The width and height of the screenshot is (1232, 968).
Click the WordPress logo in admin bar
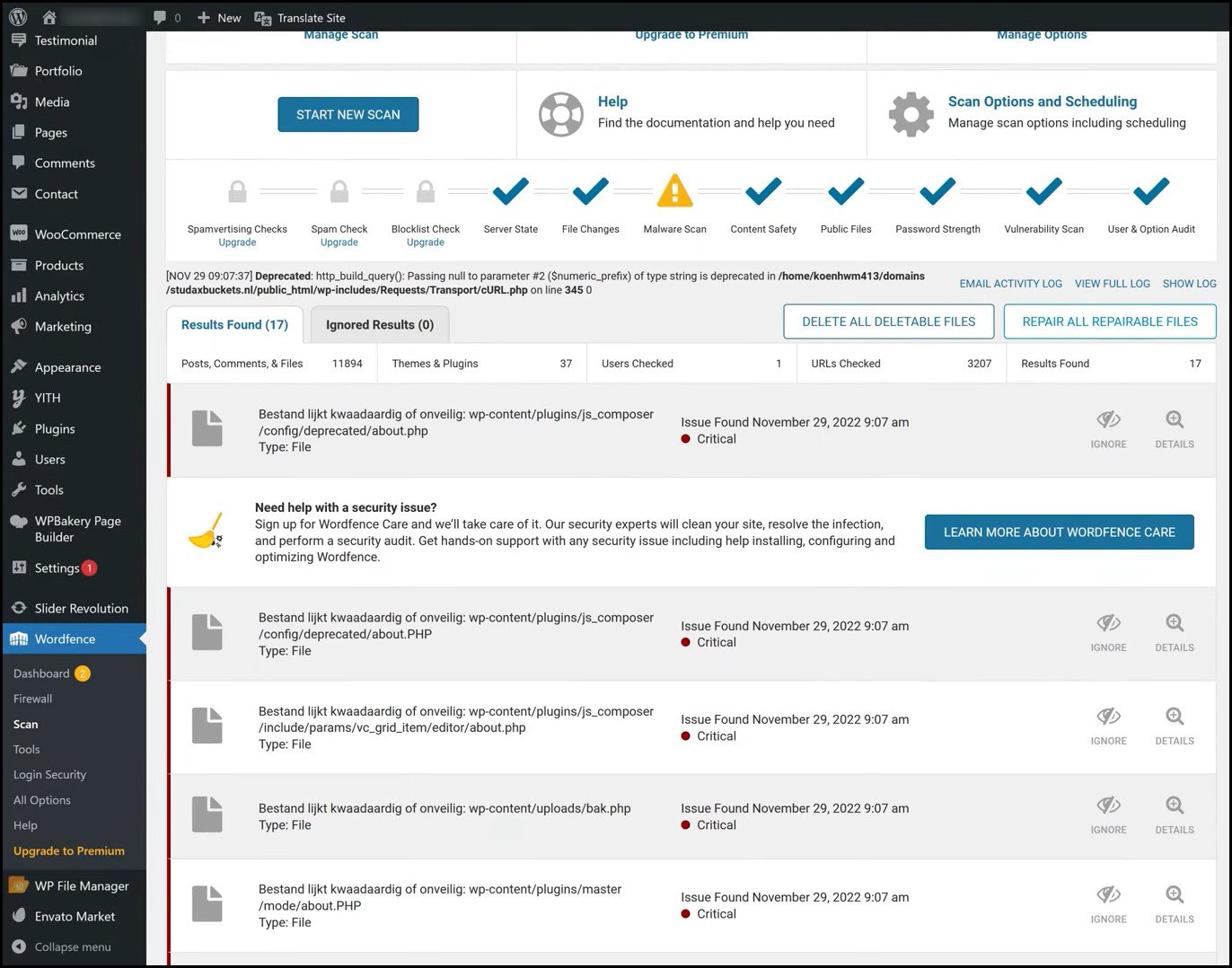click(x=18, y=17)
